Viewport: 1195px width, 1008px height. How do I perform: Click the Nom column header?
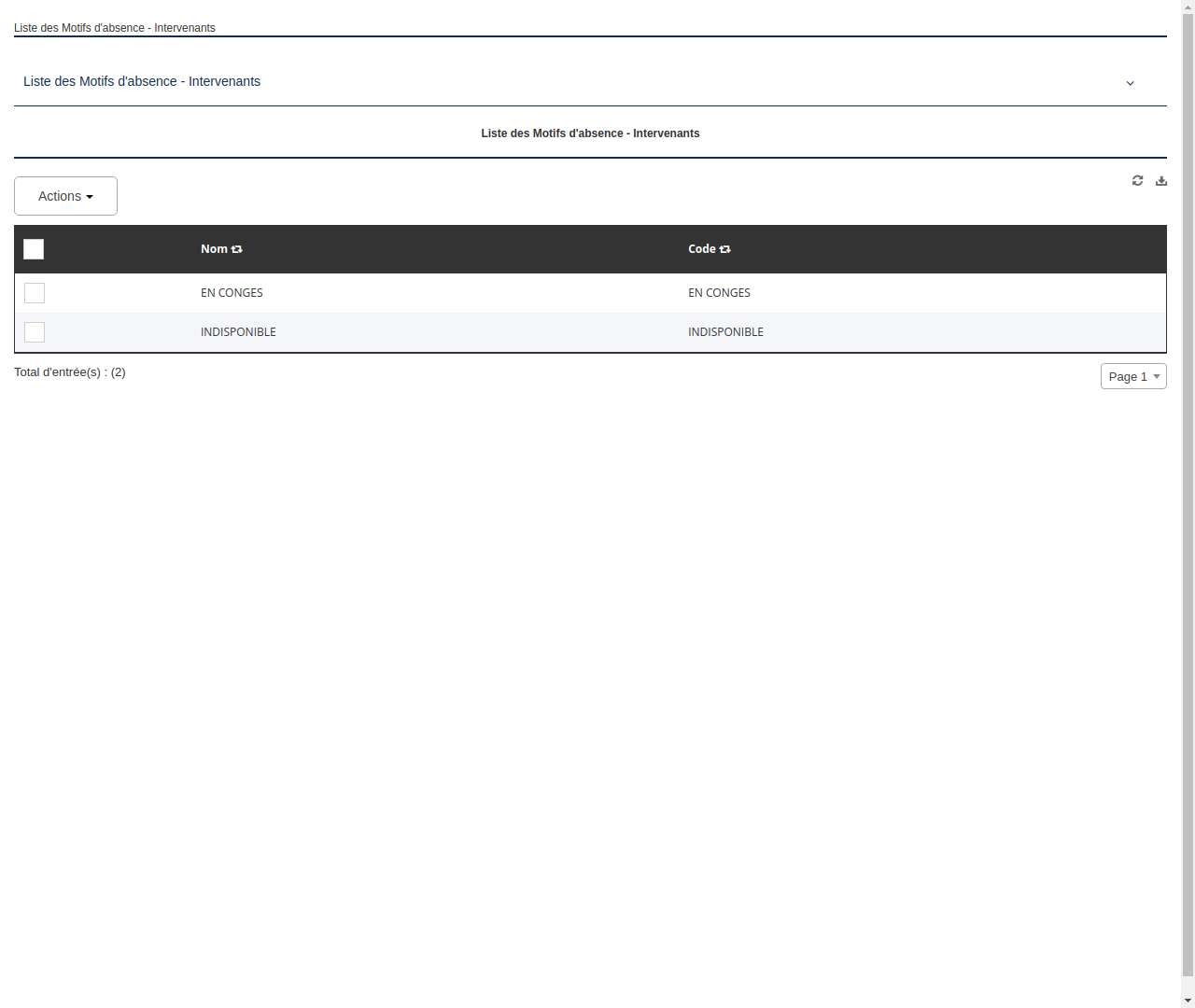coord(214,248)
